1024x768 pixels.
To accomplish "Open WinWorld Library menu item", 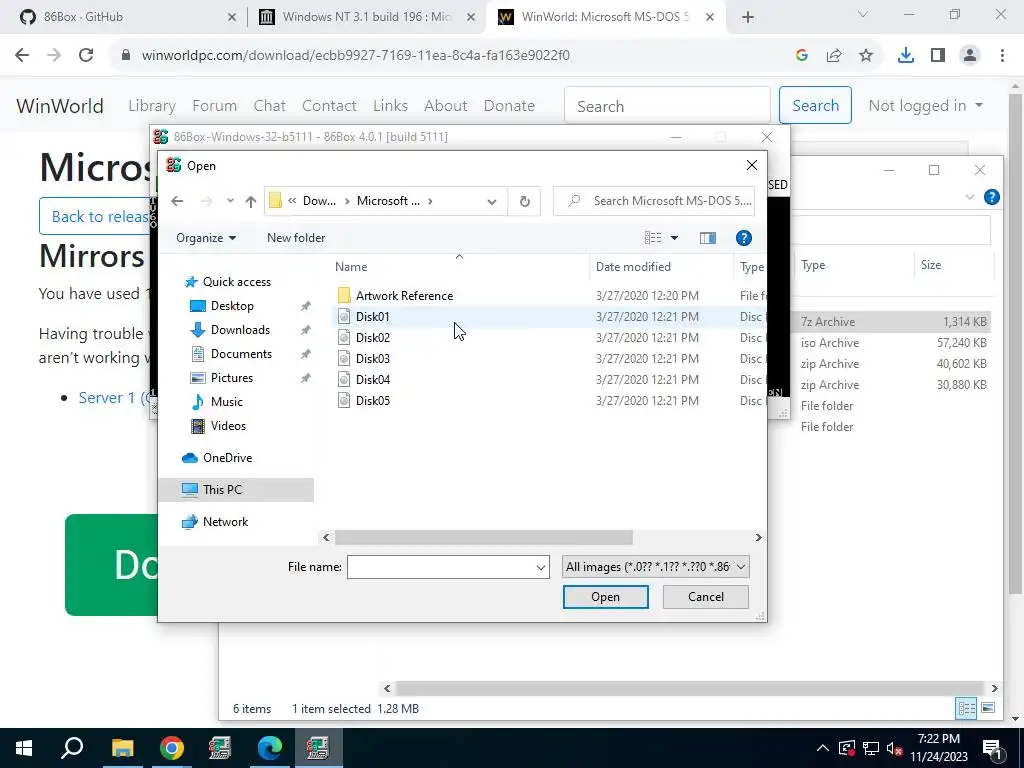I will tap(152, 106).
